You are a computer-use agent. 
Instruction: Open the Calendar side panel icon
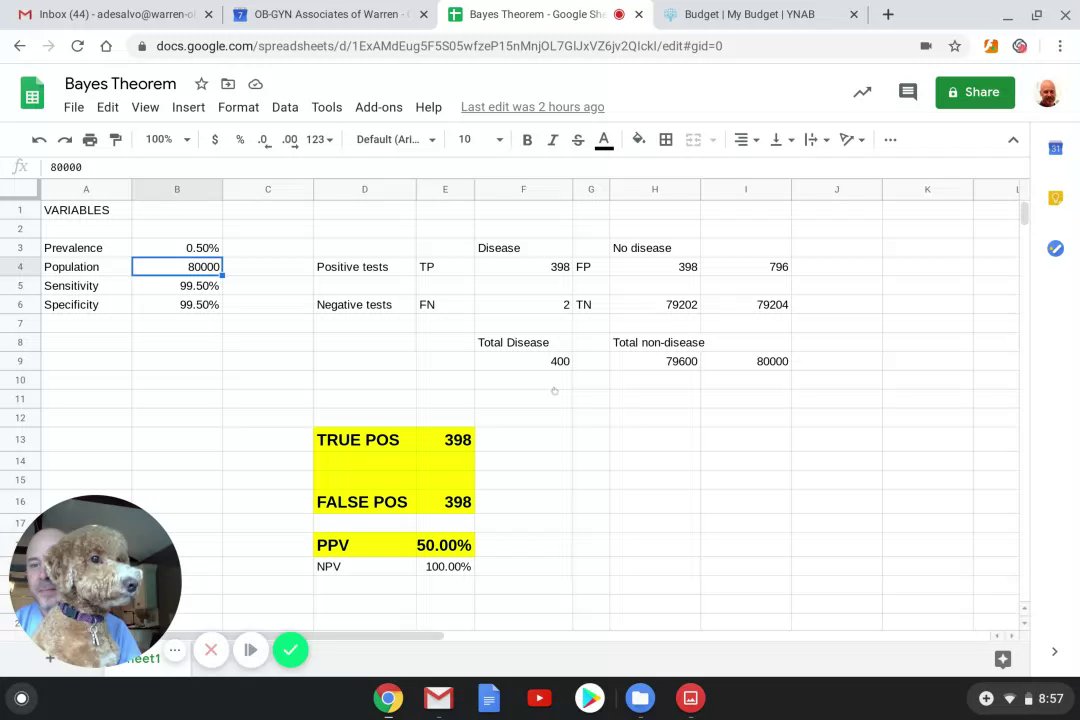click(1055, 148)
